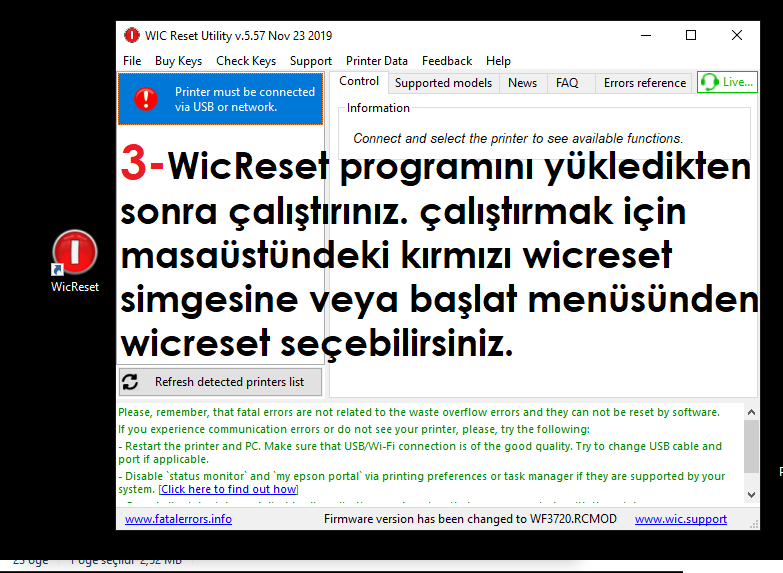The width and height of the screenshot is (783, 573).
Task: Click the red exclamation warning icon
Action: tap(146, 99)
